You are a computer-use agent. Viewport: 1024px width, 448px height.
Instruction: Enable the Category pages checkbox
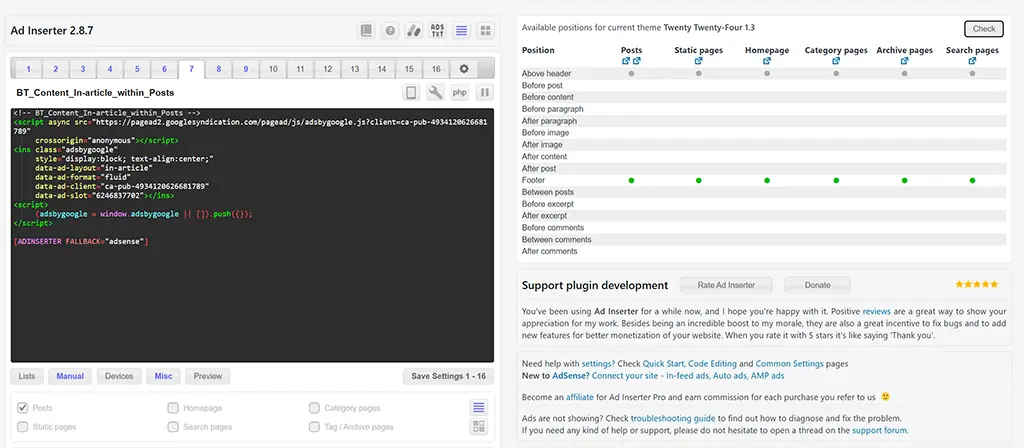point(315,408)
